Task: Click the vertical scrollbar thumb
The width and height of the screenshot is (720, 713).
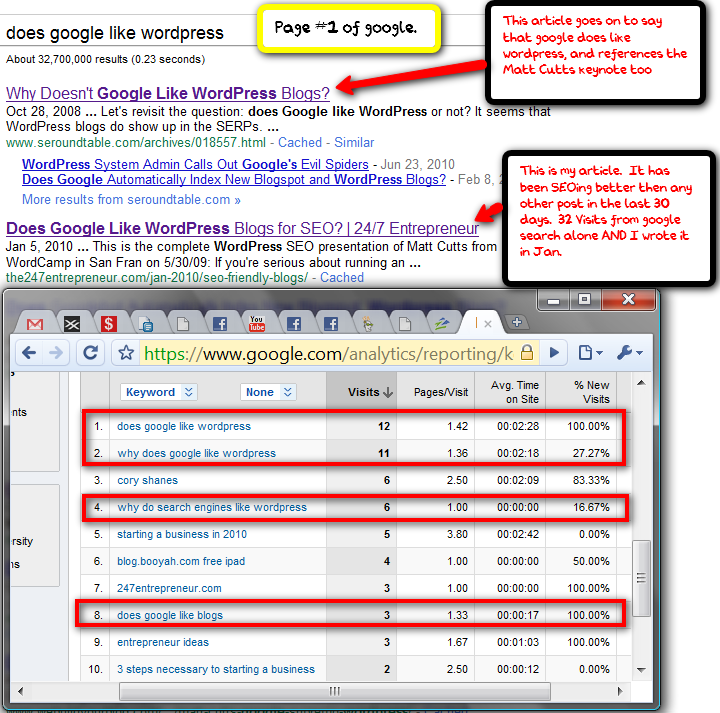Action: point(641,578)
